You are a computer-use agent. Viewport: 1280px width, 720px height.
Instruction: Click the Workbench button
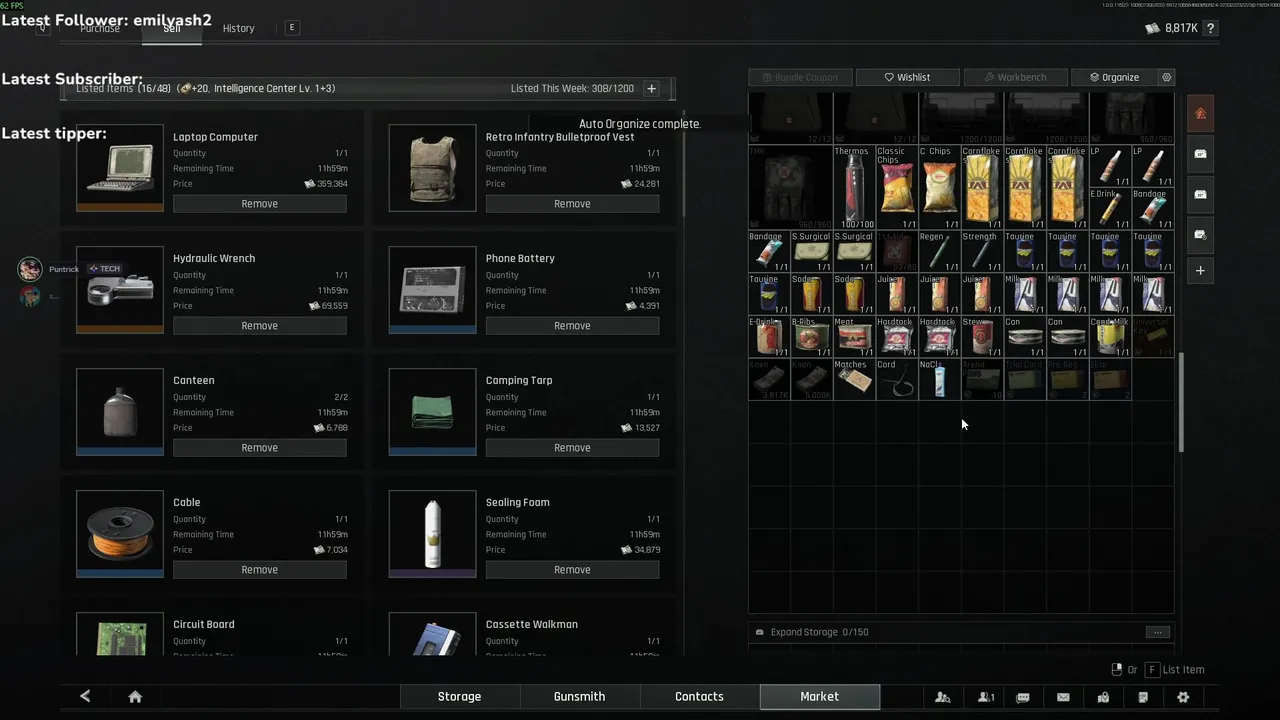coord(1014,77)
